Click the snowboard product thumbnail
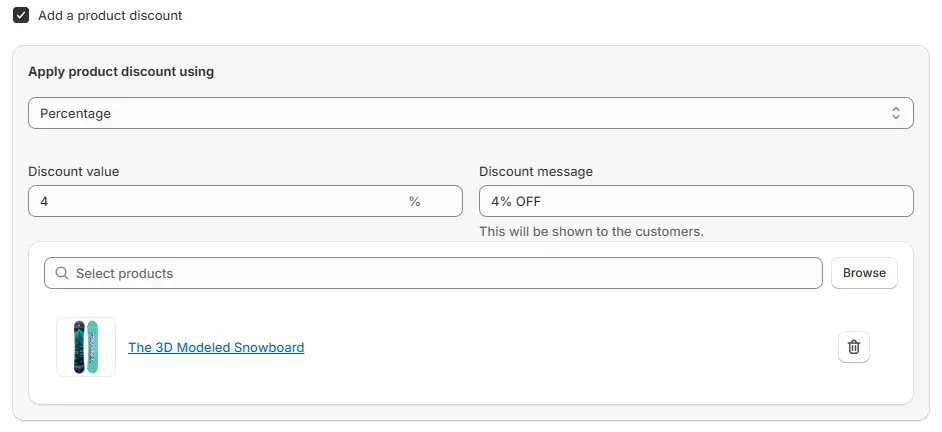Image resolution: width=942 pixels, height=432 pixels. pyautogui.click(x=86, y=347)
